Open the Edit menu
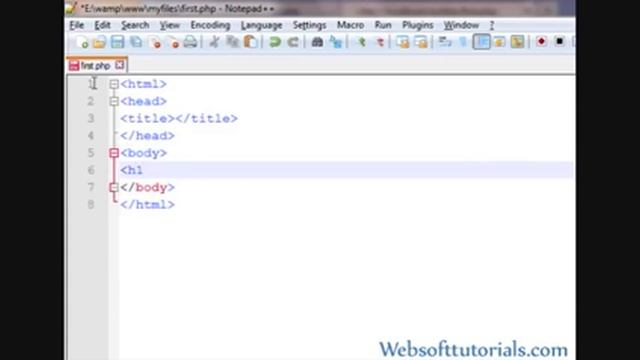This screenshot has width=640, height=360. click(102, 25)
